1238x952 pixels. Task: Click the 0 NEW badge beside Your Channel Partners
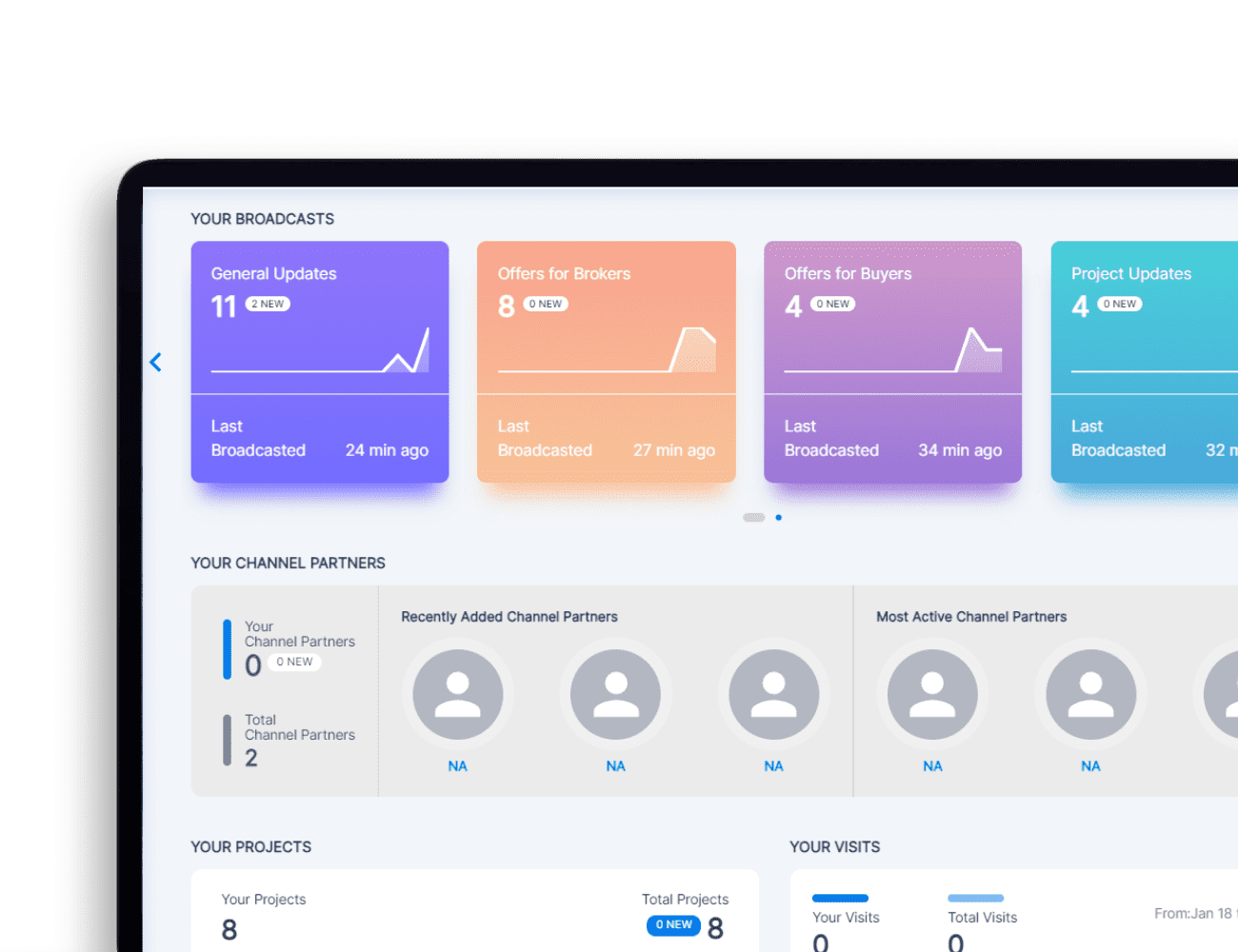pos(294,663)
